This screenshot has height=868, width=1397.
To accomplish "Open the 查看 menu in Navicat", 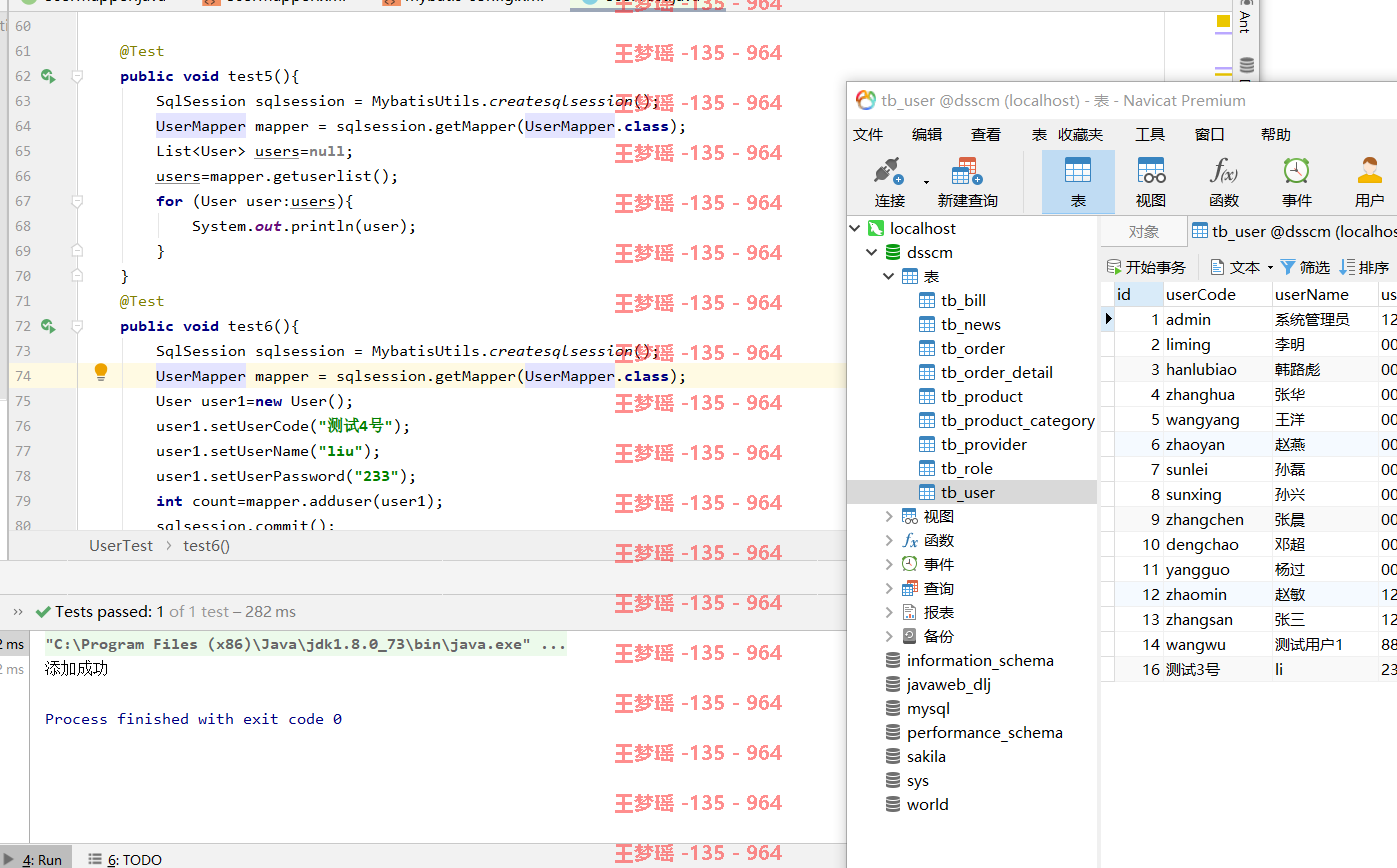I will click(986, 134).
